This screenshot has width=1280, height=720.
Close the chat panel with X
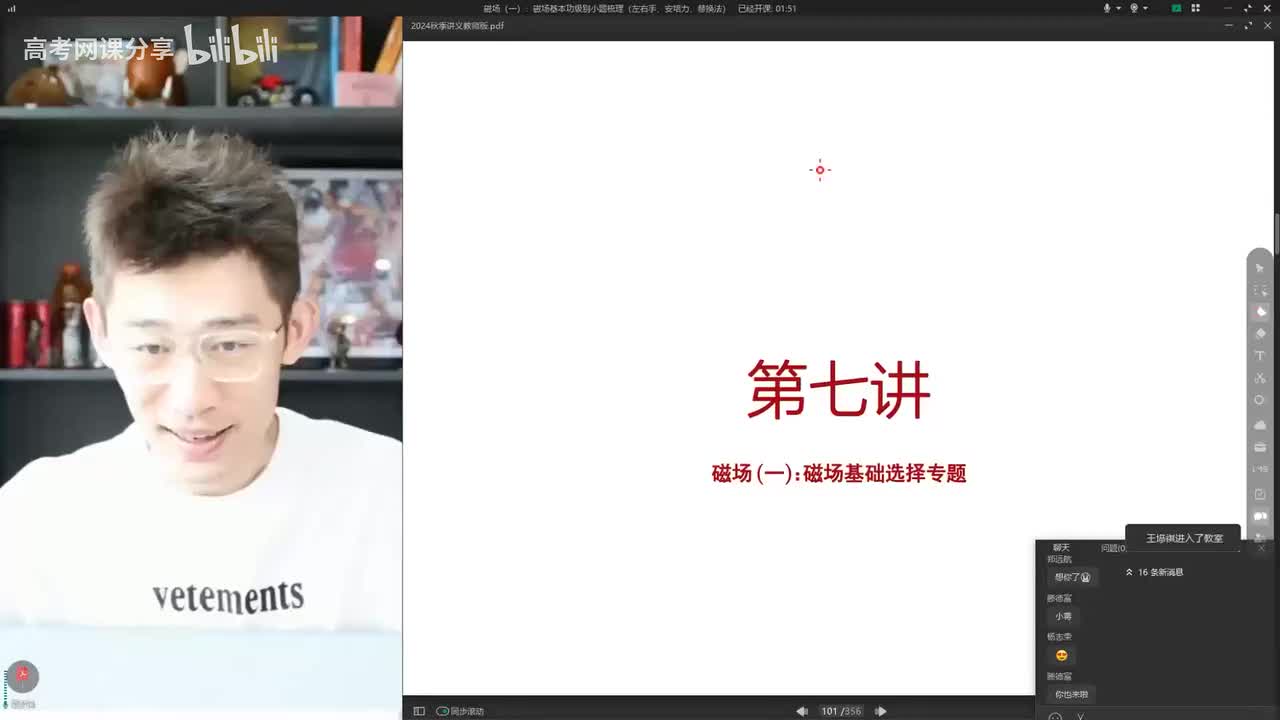point(1261,548)
